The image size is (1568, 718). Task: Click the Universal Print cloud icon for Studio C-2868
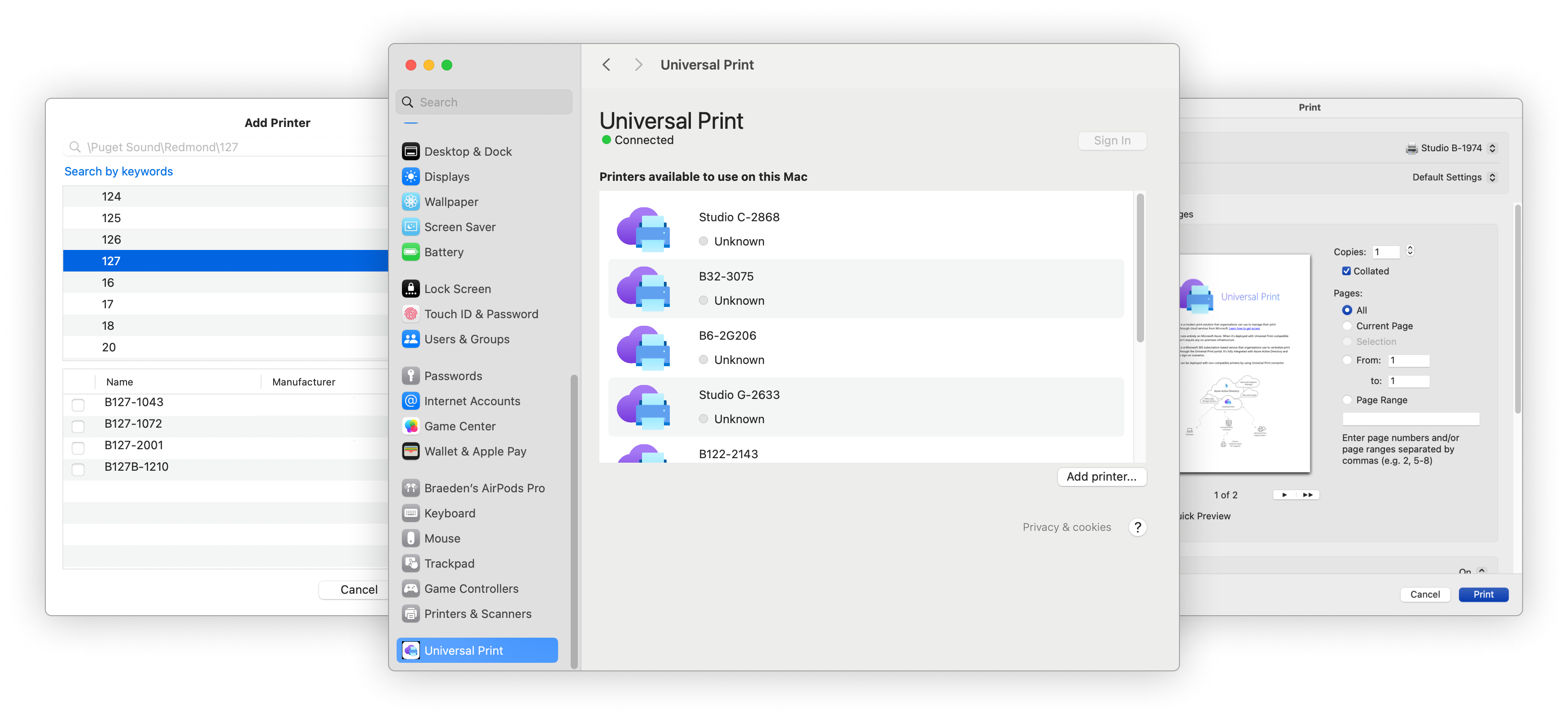pyautogui.click(x=647, y=227)
